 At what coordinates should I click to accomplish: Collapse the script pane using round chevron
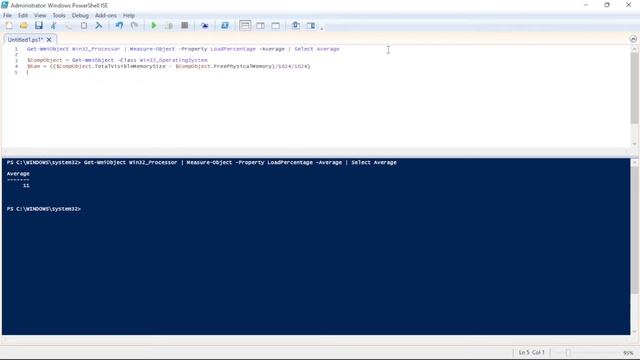coord(633,39)
